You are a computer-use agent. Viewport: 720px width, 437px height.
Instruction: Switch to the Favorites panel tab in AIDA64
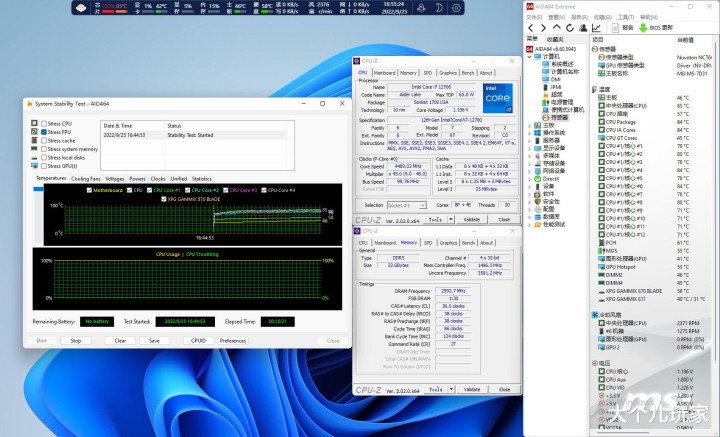pyautogui.click(x=555, y=39)
